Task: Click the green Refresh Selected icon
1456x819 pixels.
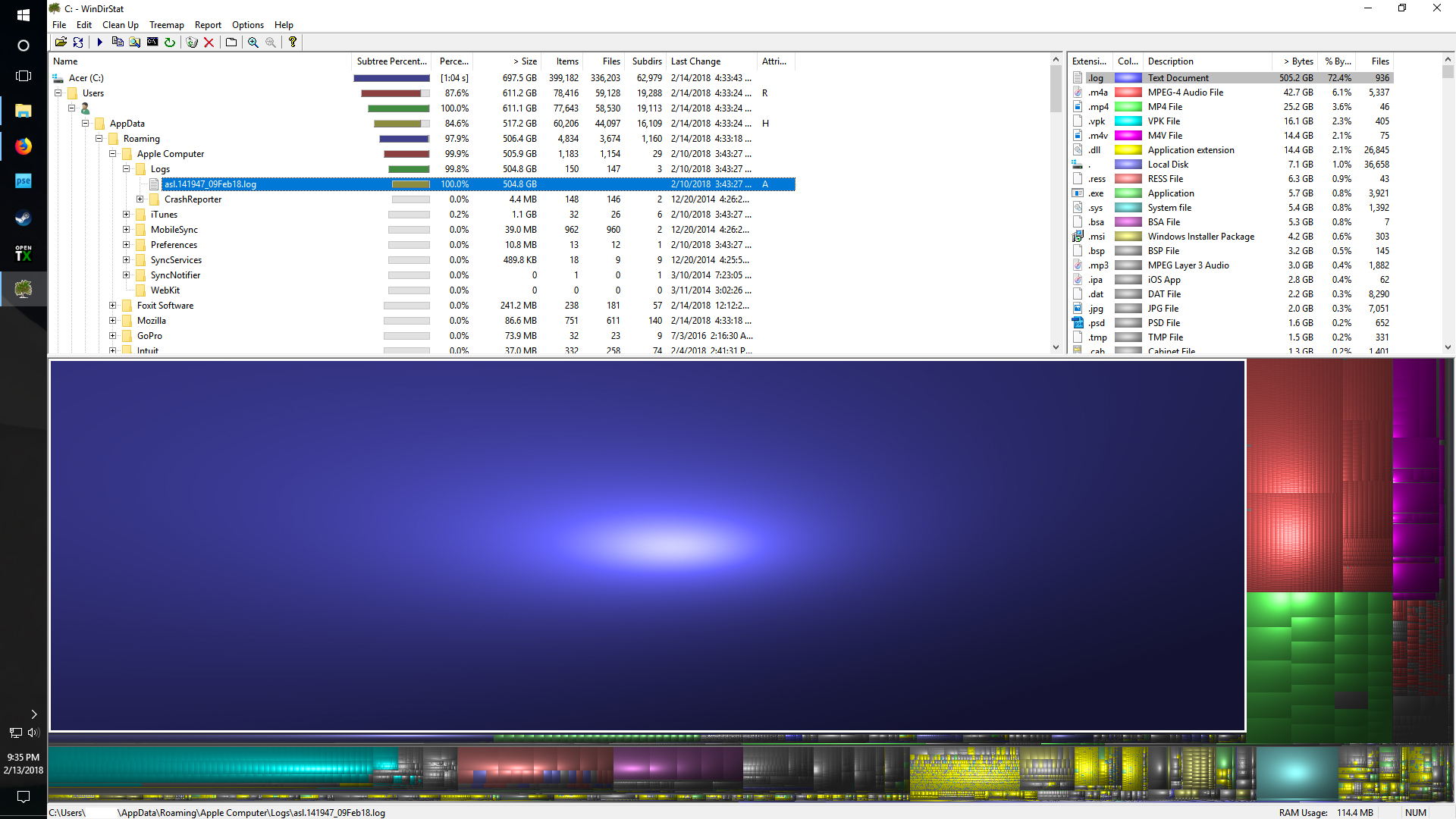Action: (x=170, y=42)
